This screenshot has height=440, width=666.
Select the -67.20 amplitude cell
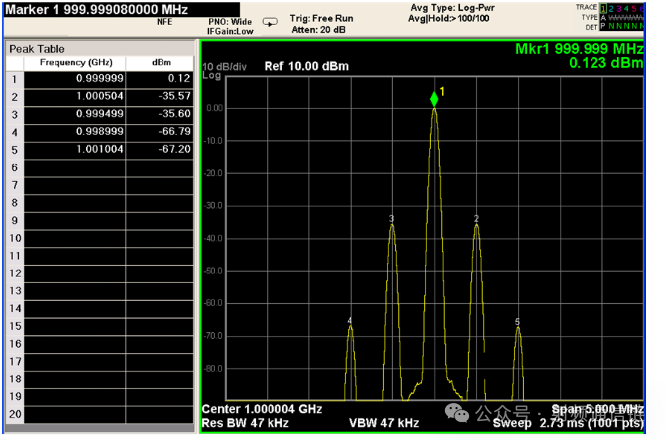pos(160,150)
